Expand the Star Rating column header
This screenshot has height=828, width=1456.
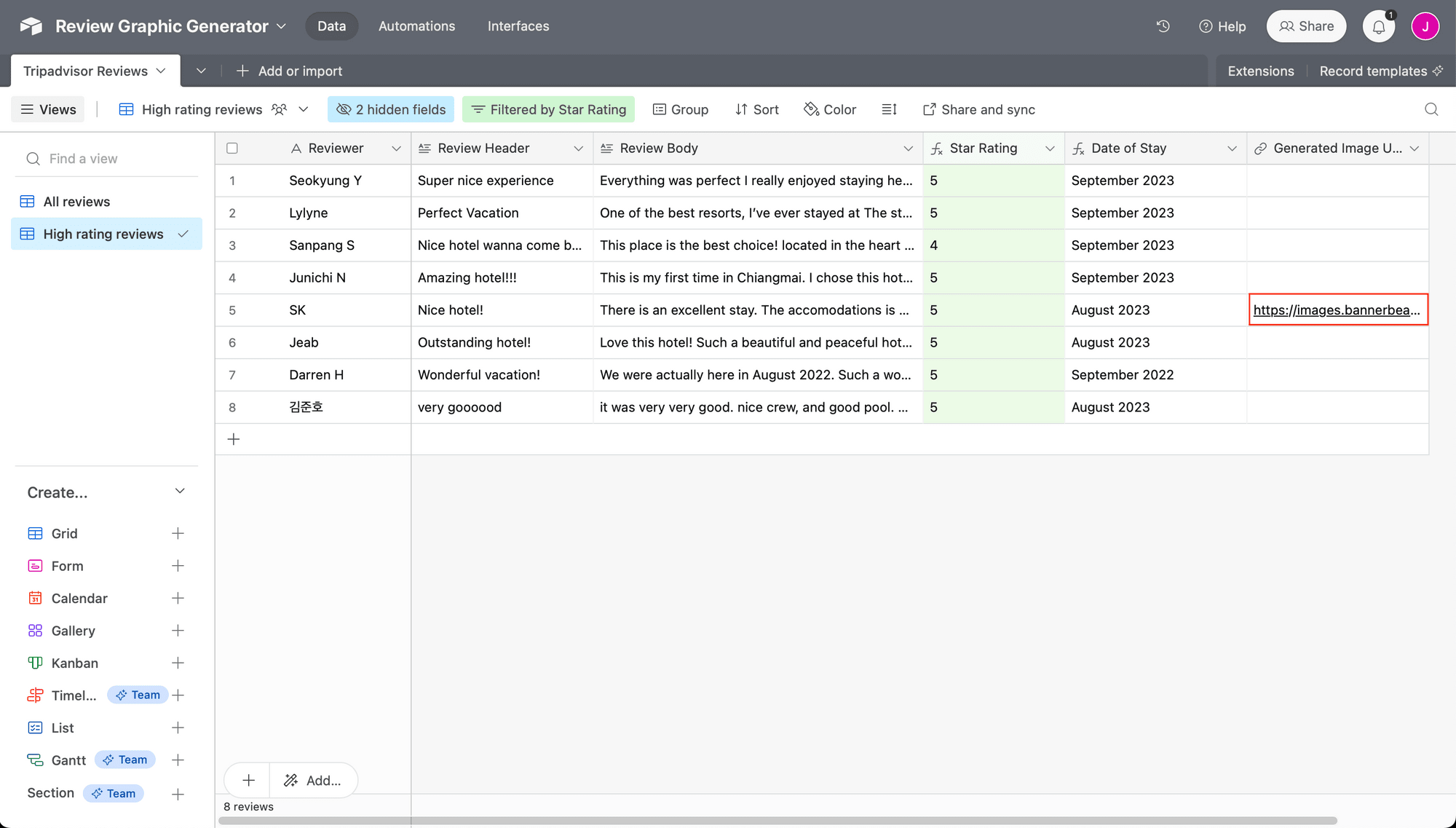[x=1049, y=146]
